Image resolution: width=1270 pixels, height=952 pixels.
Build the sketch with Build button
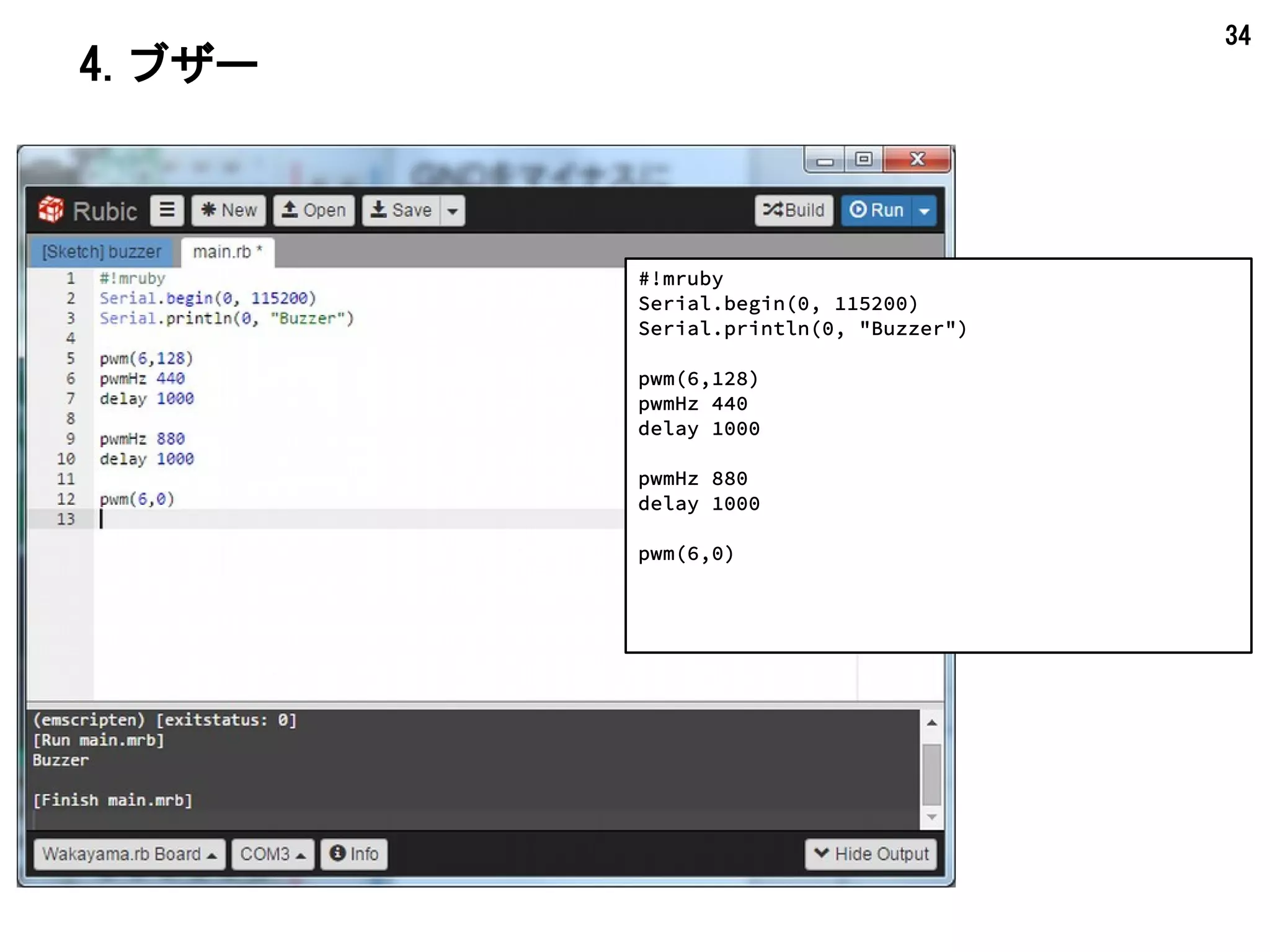coord(794,210)
